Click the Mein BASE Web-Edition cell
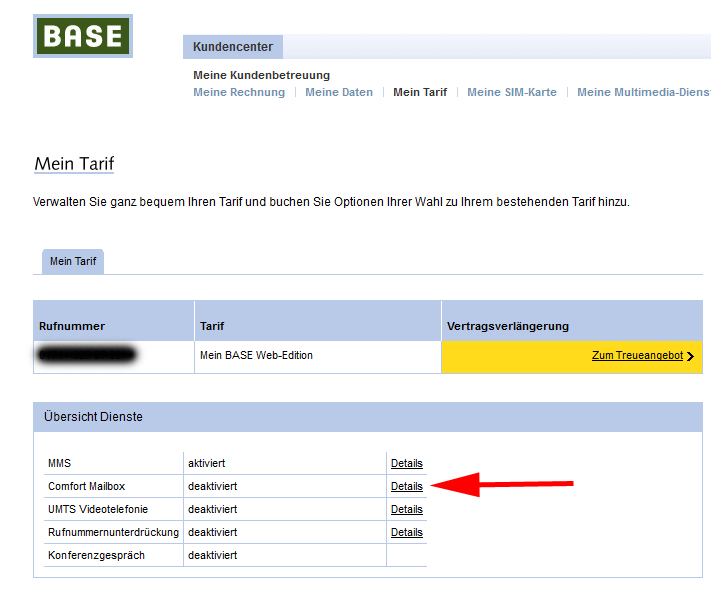 tap(318, 357)
